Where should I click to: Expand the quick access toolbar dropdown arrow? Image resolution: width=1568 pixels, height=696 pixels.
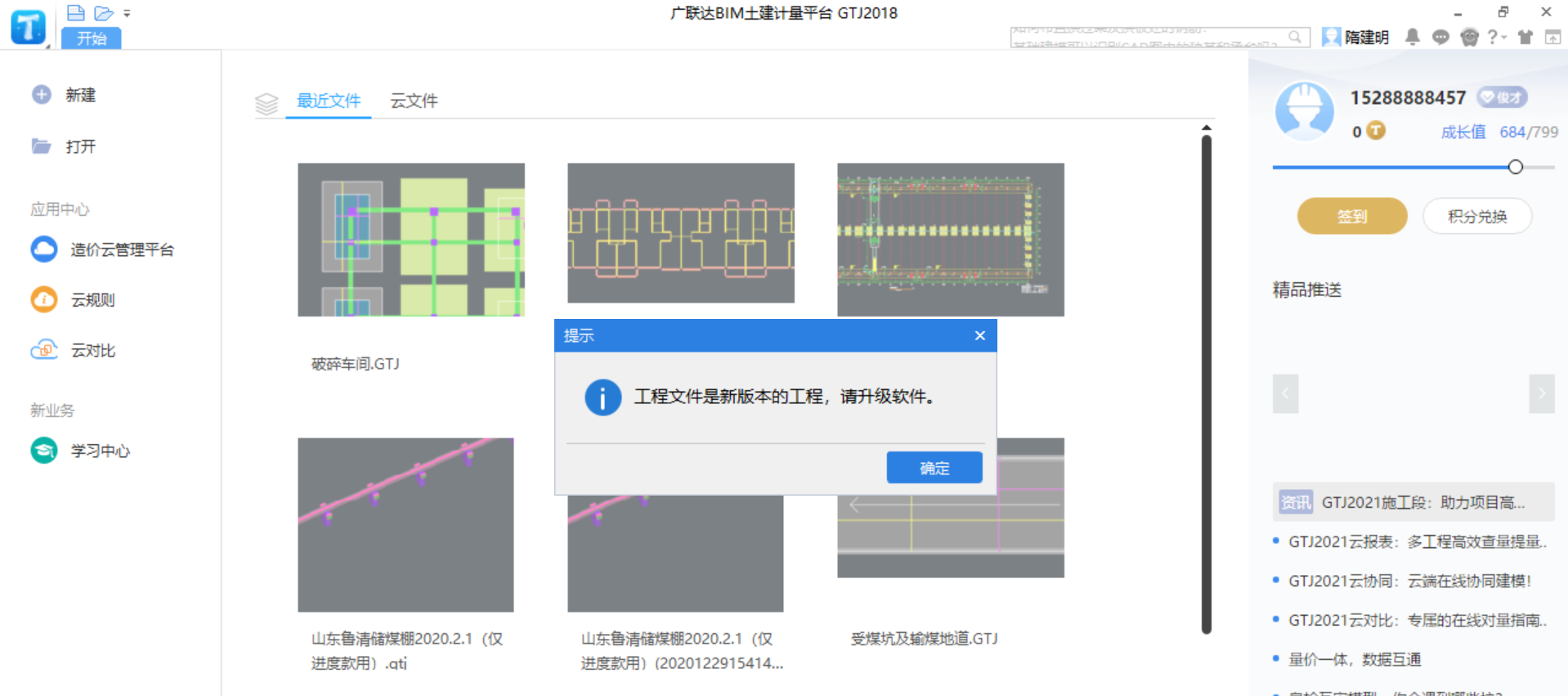[x=127, y=14]
